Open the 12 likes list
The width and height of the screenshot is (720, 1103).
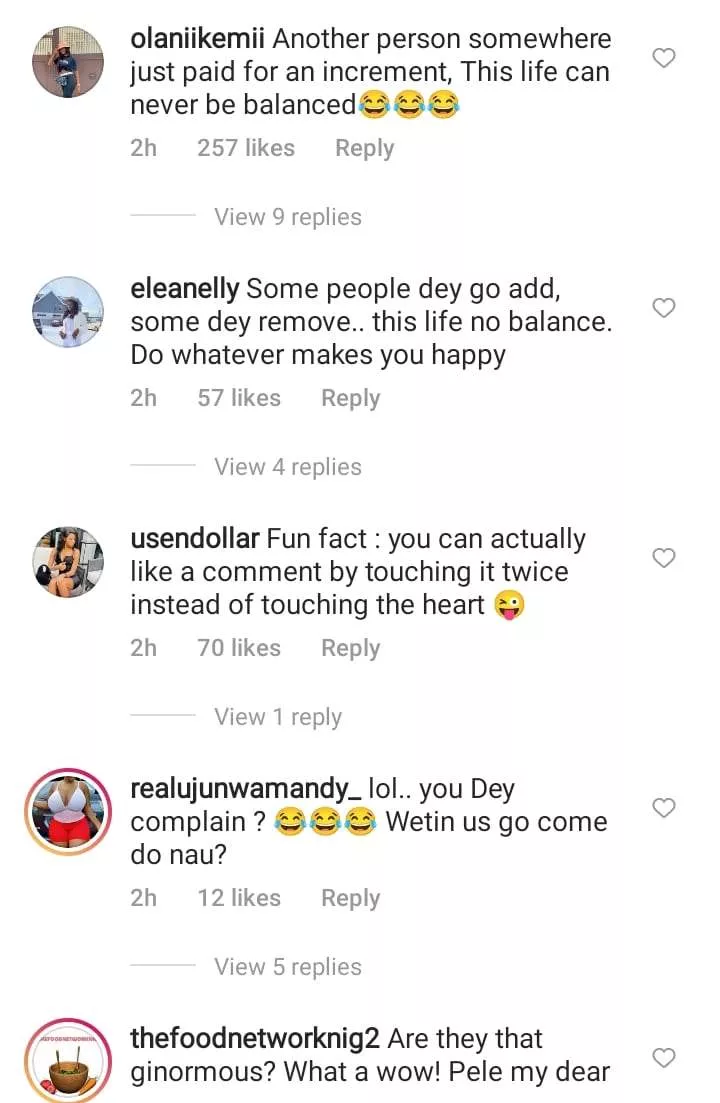[x=239, y=898]
